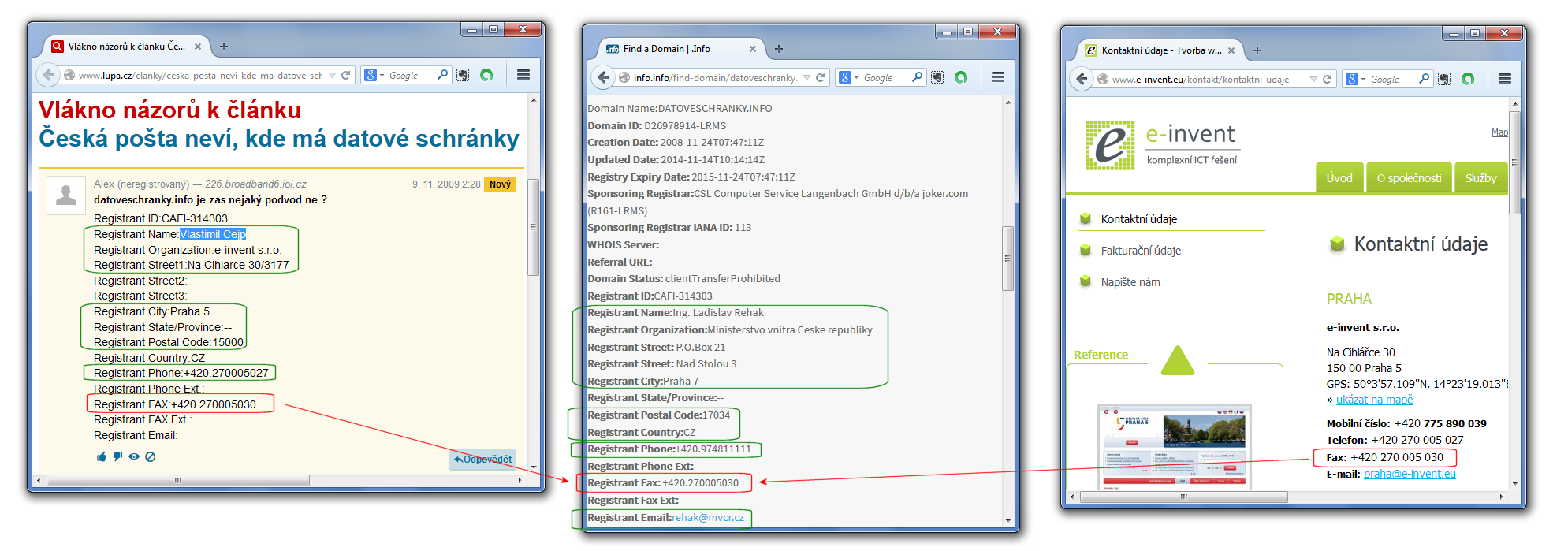Open the Úvod navigation tab
The height and width of the screenshot is (551, 1568).
pos(1339,177)
